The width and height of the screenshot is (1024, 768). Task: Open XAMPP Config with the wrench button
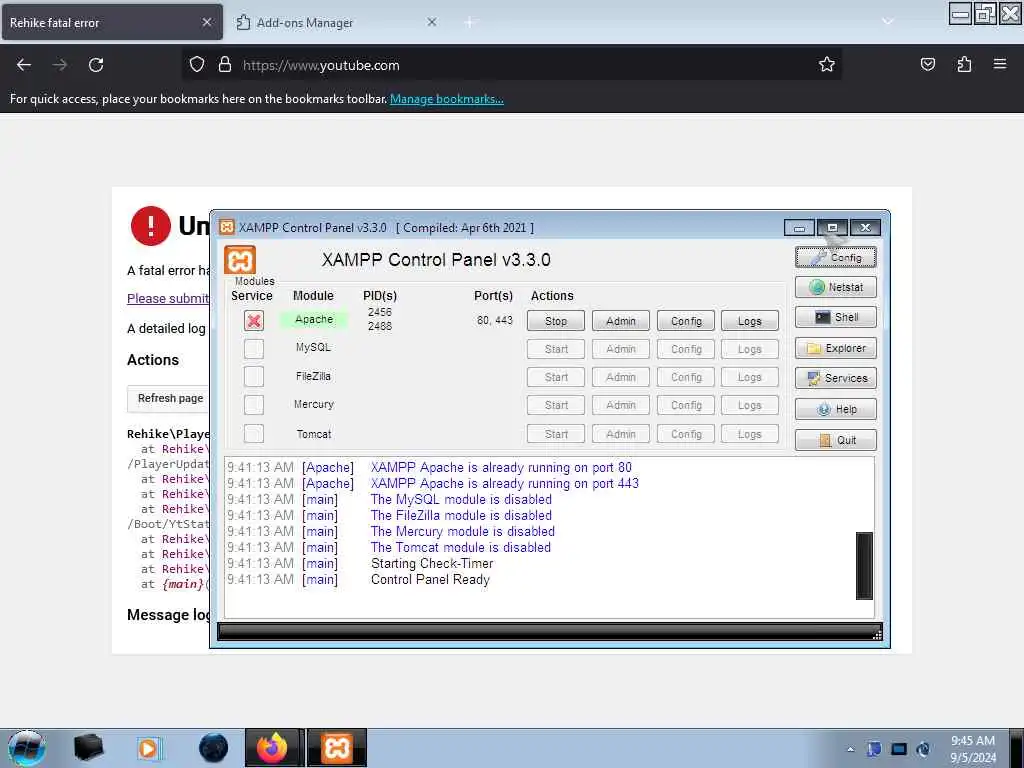click(835, 257)
